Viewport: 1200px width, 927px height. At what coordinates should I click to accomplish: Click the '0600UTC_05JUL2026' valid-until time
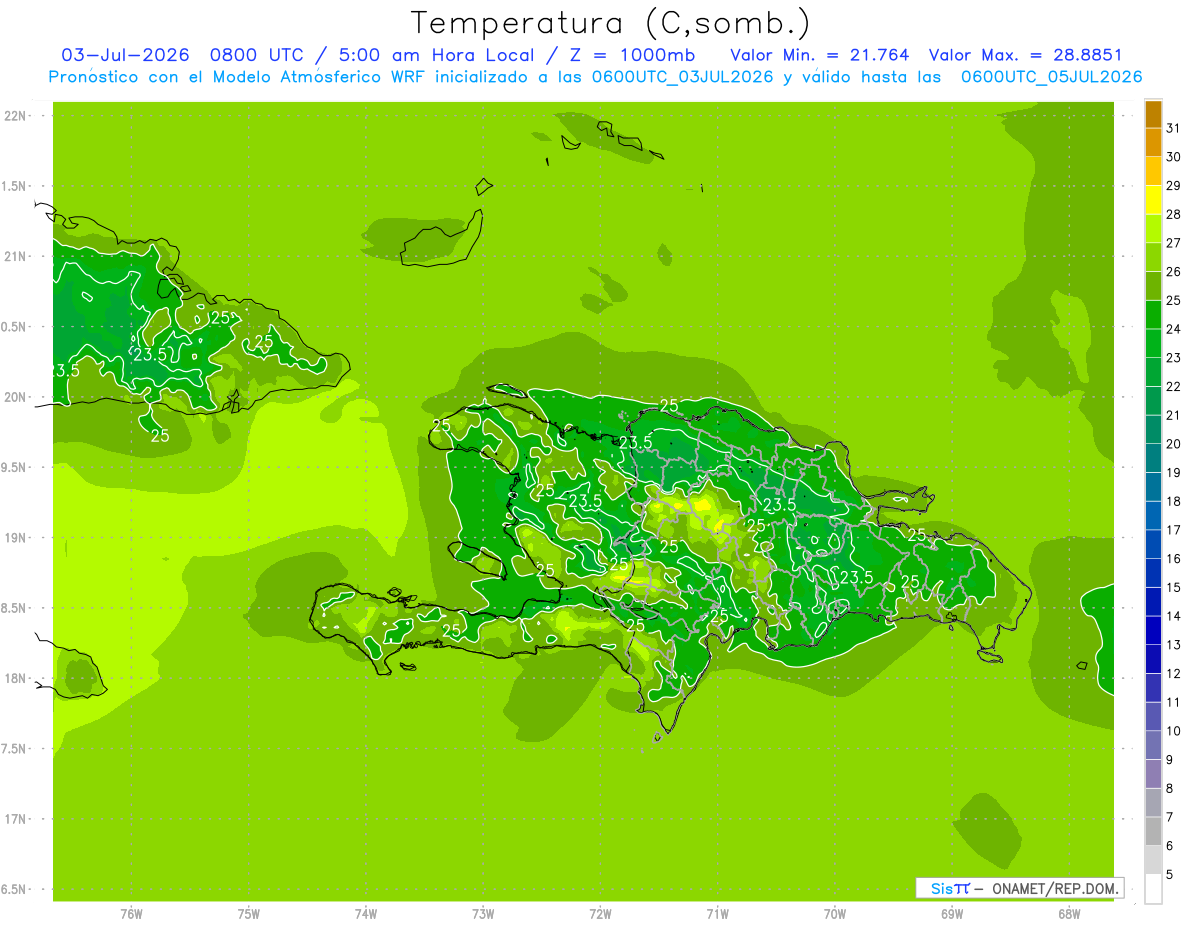point(1051,77)
